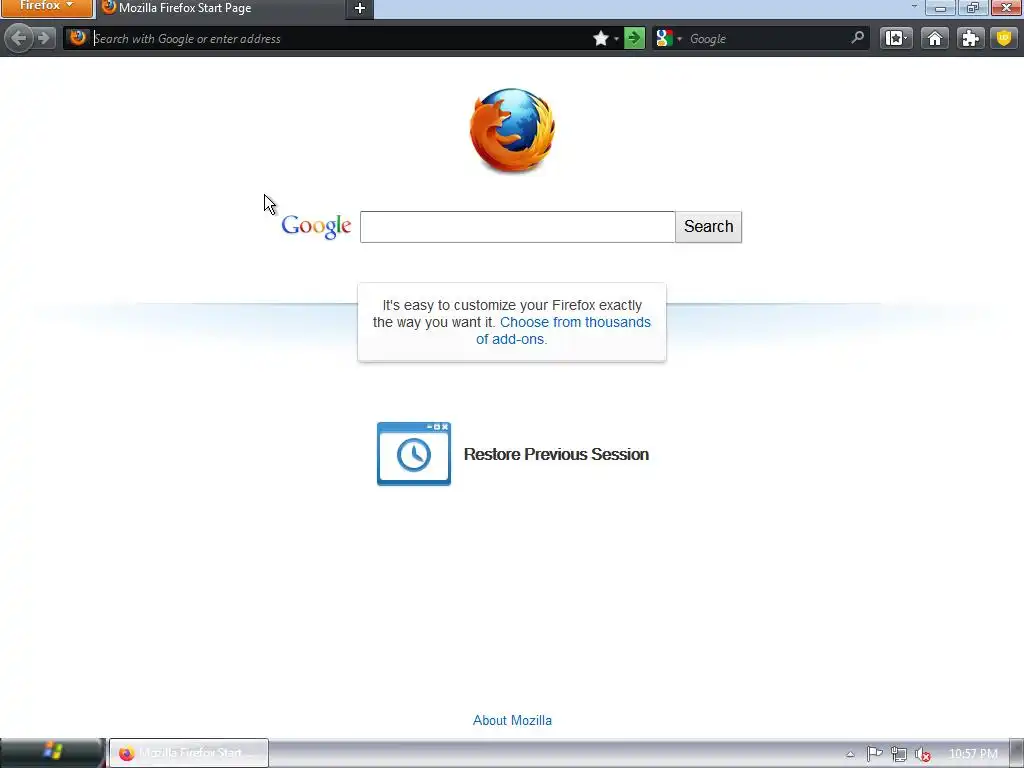1024x768 pixels.
Task: Bookmark this page with the star icon
Action: pos(601,39)
